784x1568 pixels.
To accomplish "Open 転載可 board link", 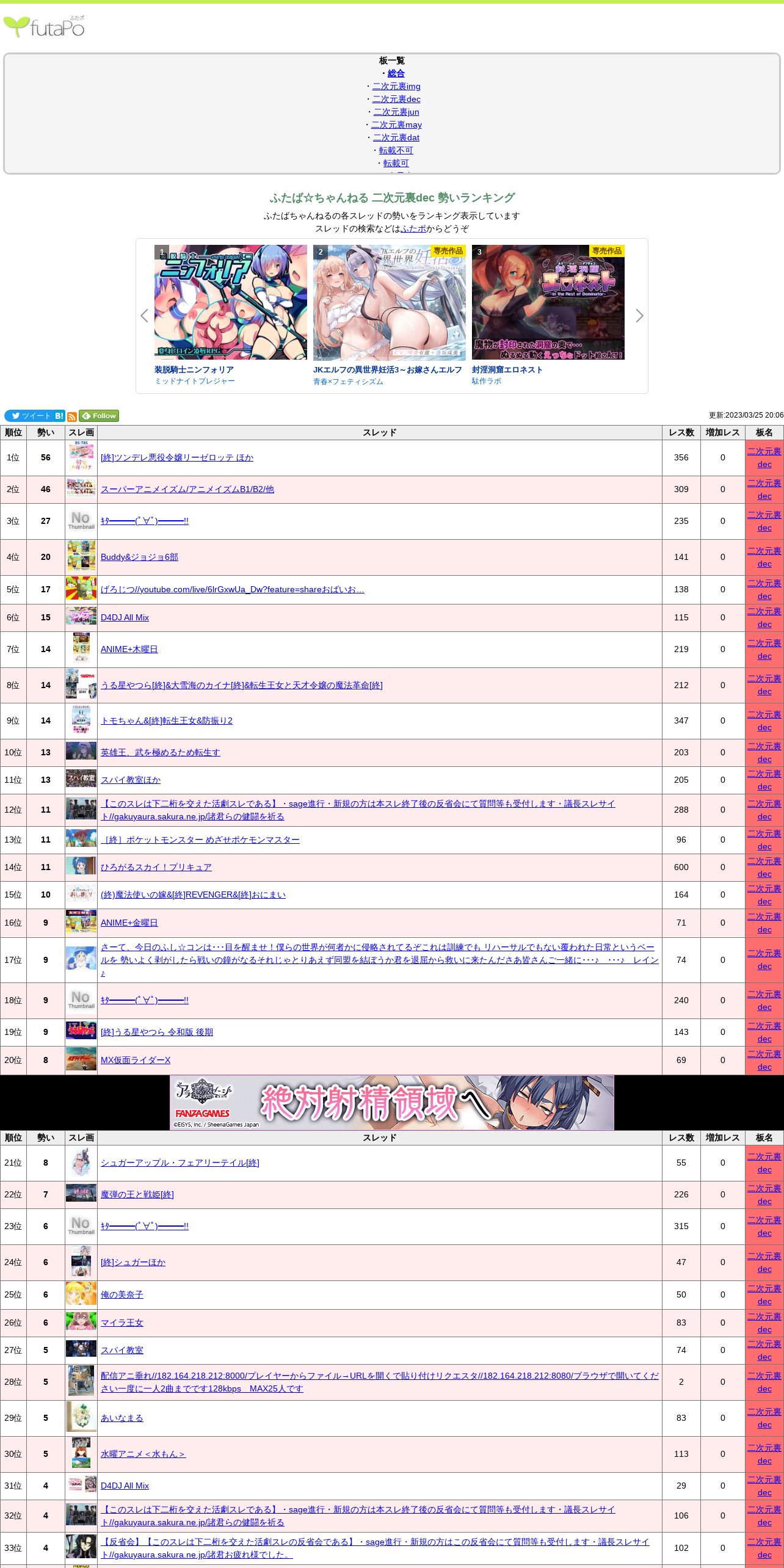I will click(396, 163).
